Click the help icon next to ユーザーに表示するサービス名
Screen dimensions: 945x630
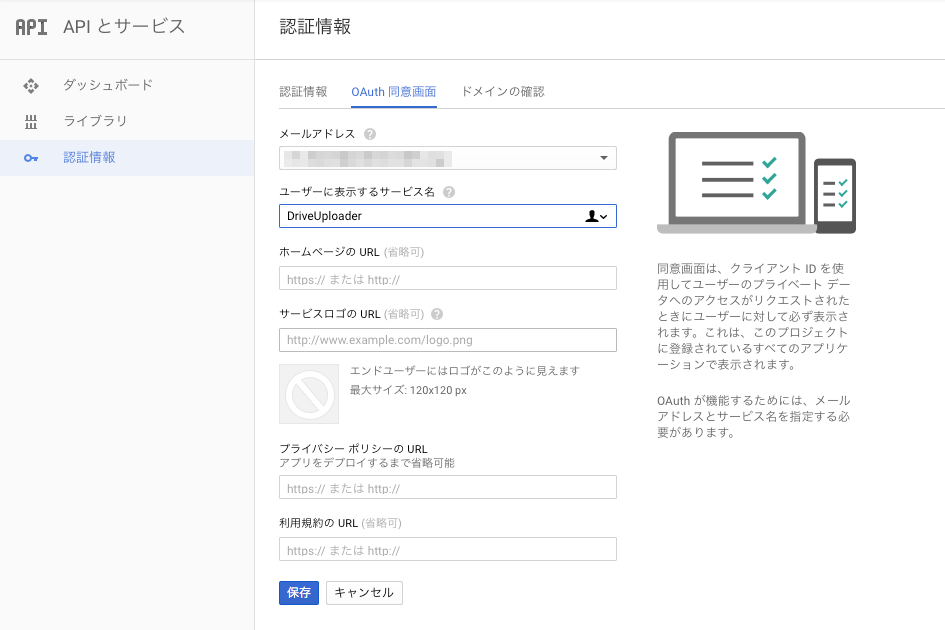tap(449, 192)
